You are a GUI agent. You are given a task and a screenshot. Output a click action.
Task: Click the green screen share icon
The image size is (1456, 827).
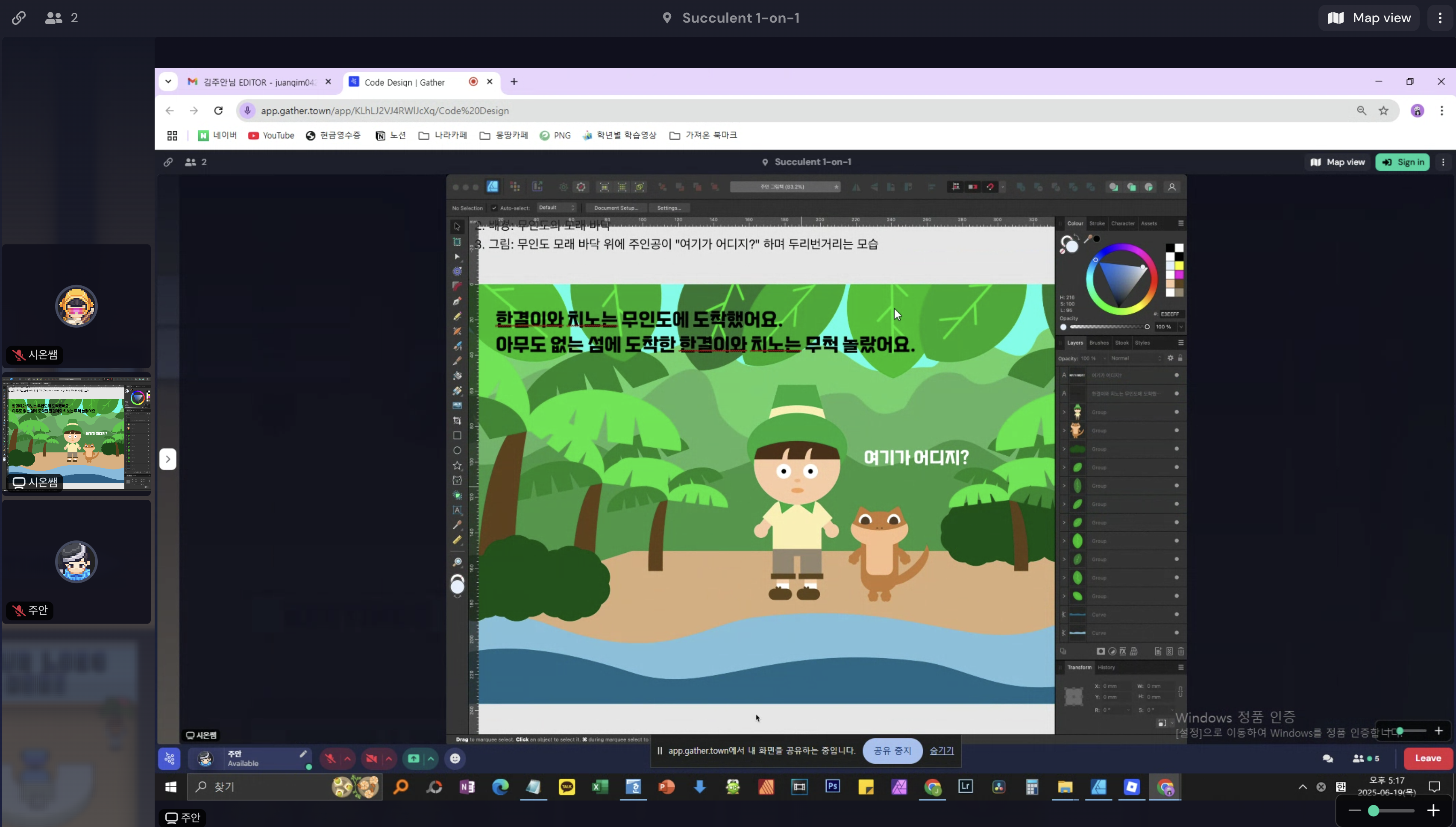pos(414,759)
